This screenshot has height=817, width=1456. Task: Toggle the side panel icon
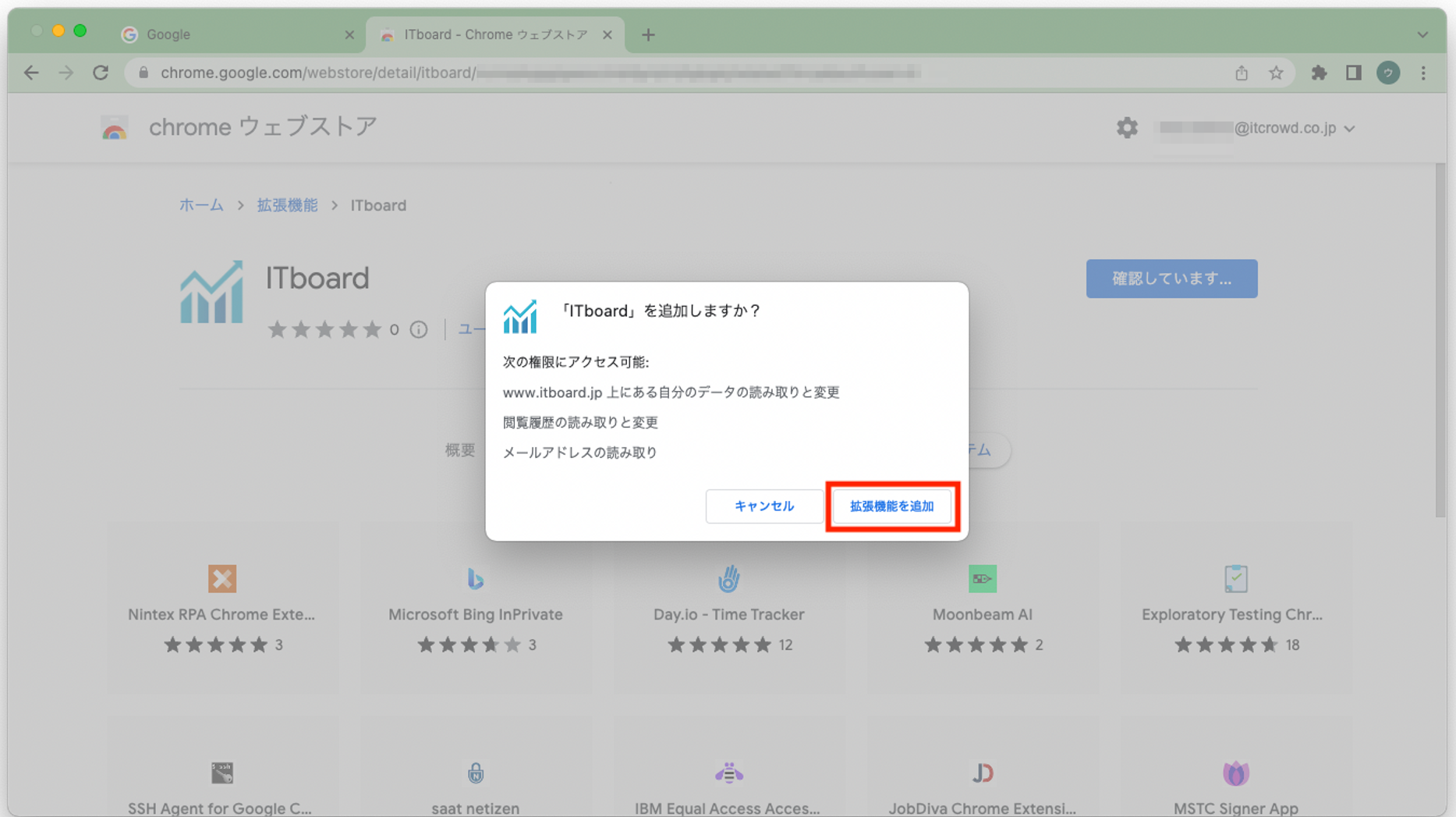pos(1353,73)
